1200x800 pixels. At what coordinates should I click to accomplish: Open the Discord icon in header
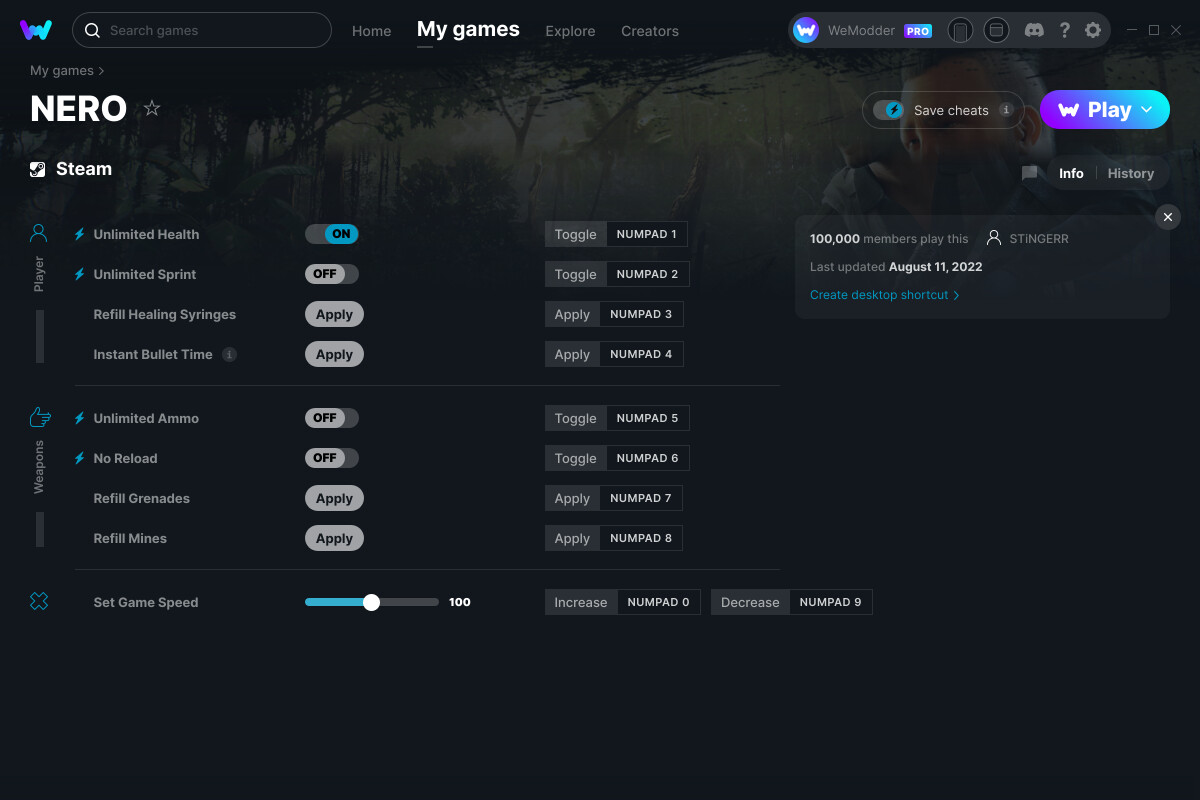(x=1035, y=30)
